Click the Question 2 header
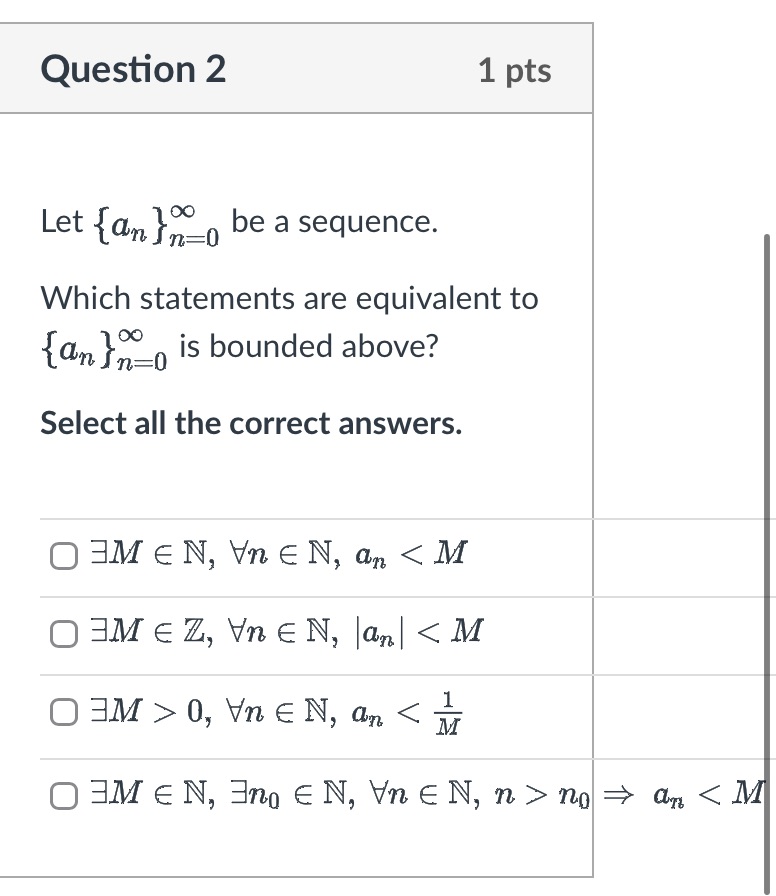Viewport: 776px width, 896px height. (132, 68)
